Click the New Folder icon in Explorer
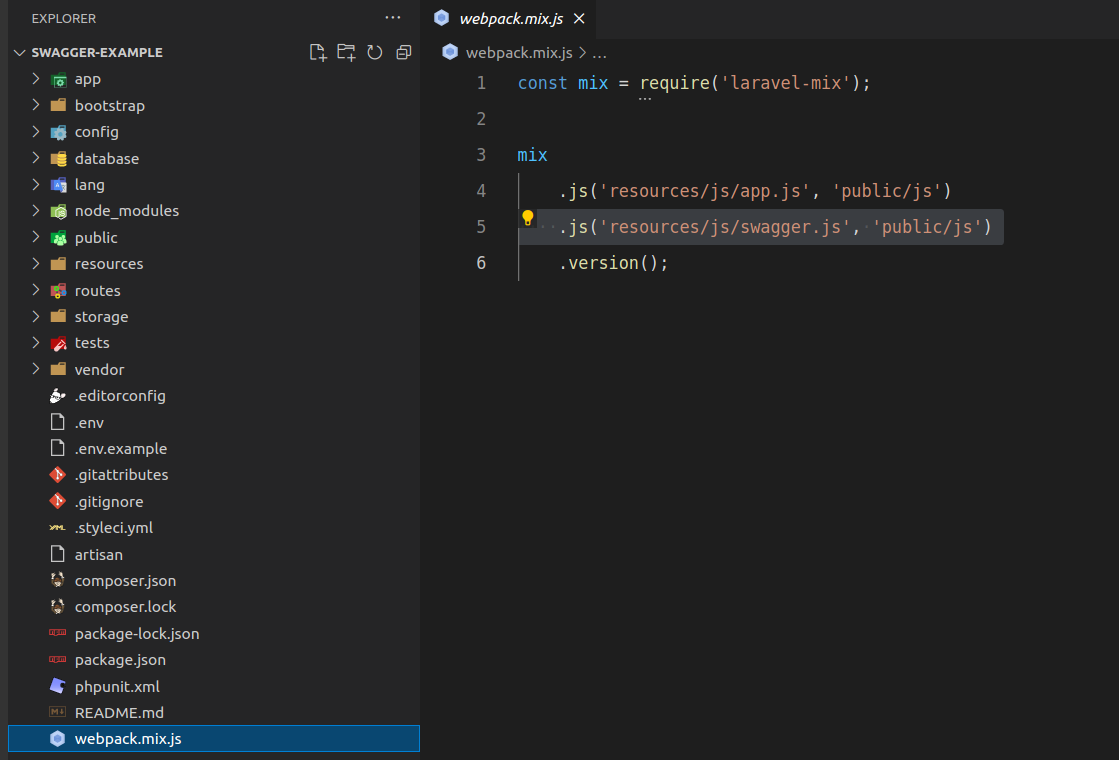 346,52
